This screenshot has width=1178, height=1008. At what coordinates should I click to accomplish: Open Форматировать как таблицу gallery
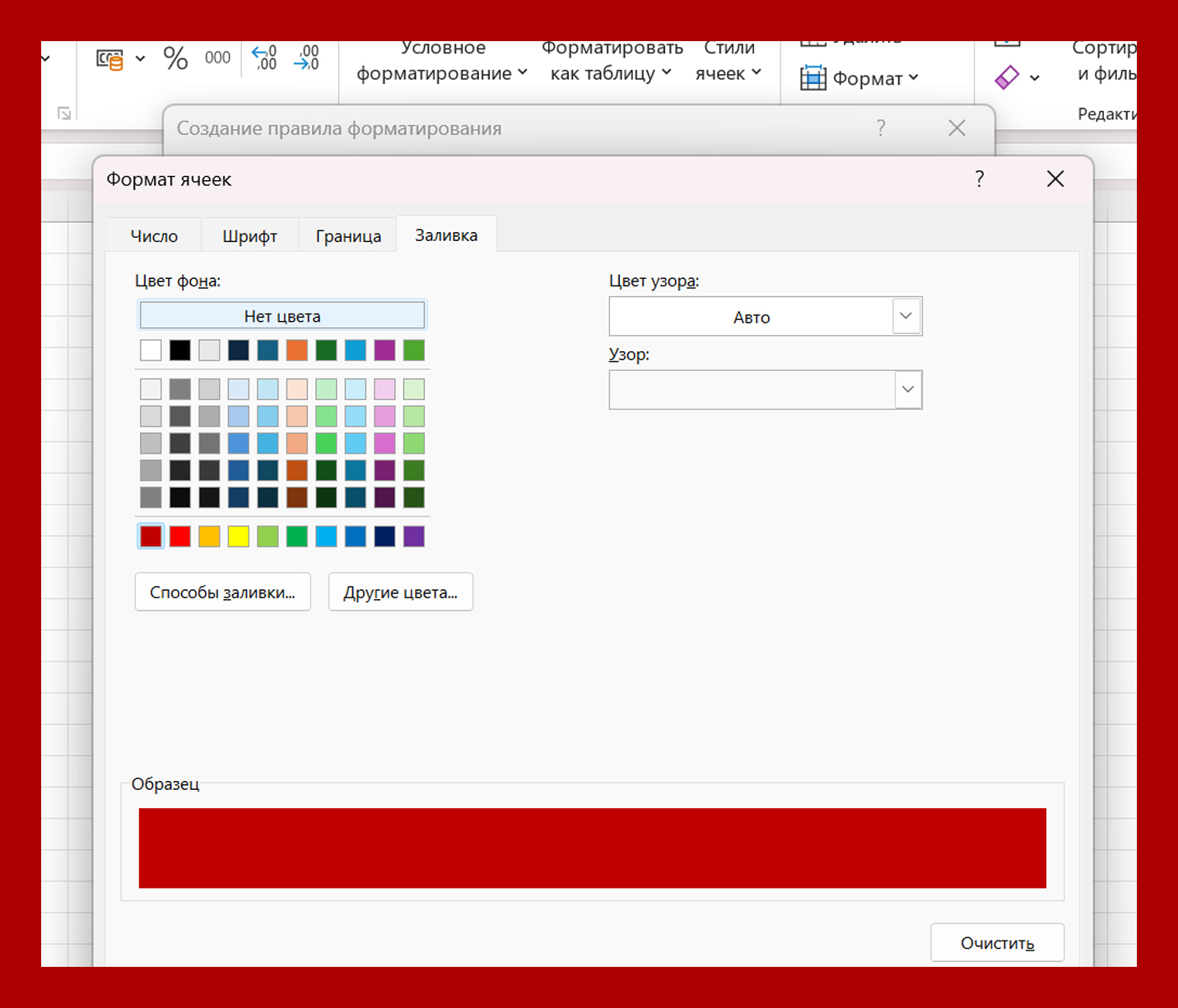(612, 62)
